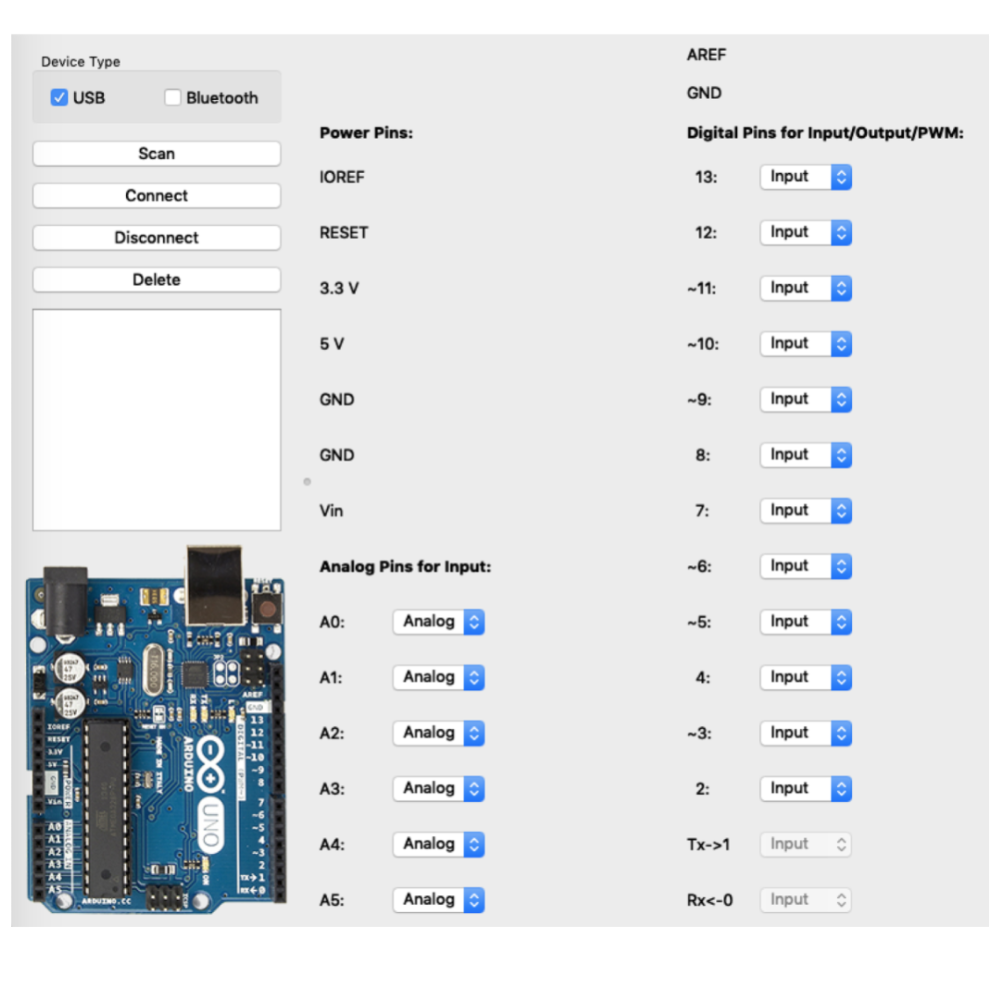
Task: Enable the USB device type checkbox
Action: point(60,98)
